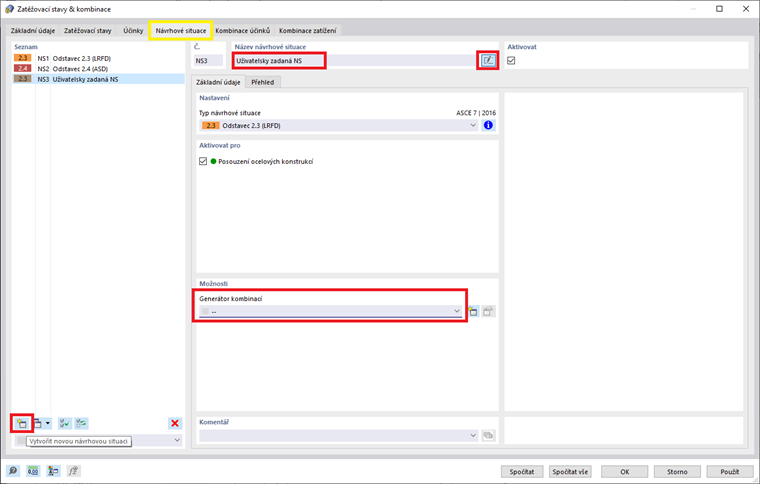Viewport: 760px width, 484px height.
Task: Open the dropdown at the bottom of the Seznam panel
Action: pos(177,440)
